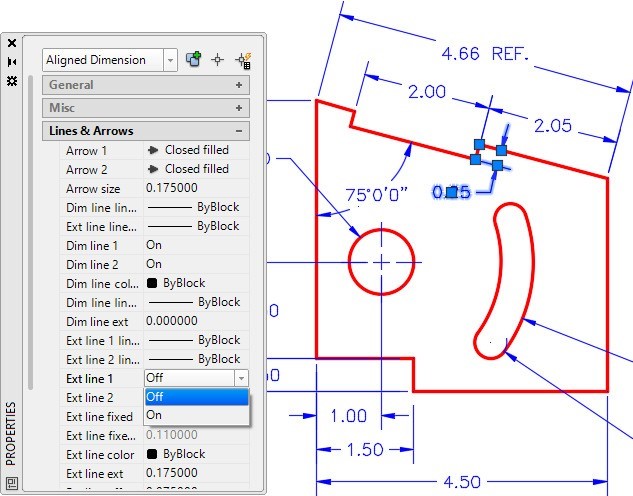Screen dimensions: 633x496
Task: Click the Dim line 1 On value
Action: (154, 245)
